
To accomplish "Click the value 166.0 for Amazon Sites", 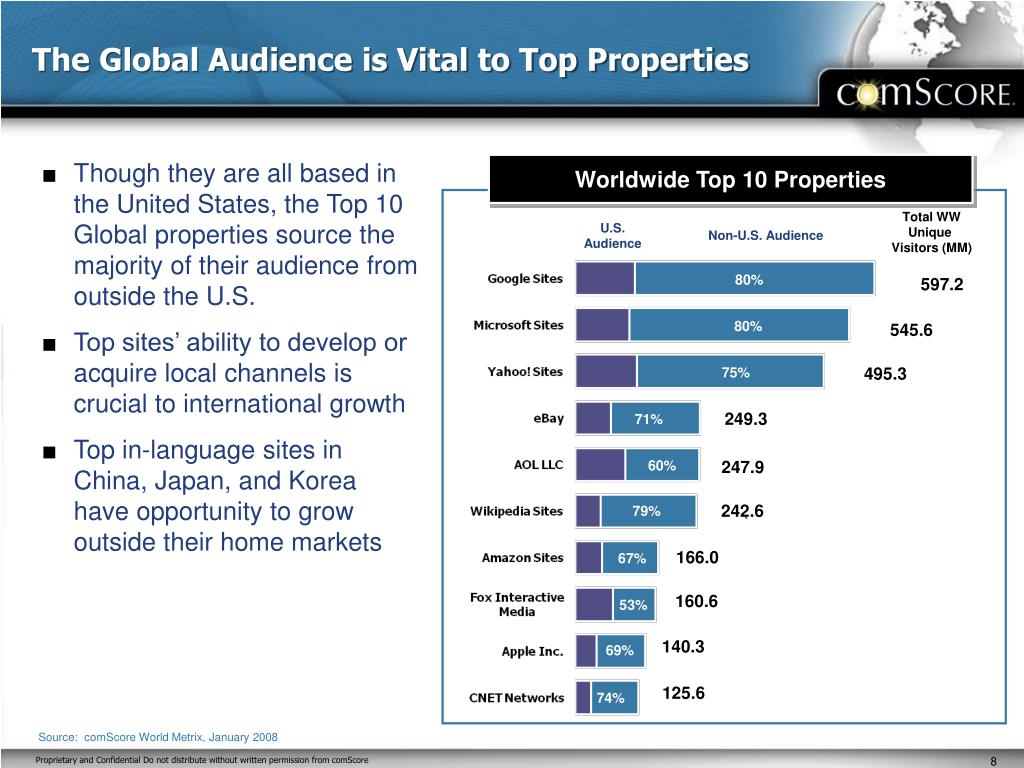I will pos(697,557).
